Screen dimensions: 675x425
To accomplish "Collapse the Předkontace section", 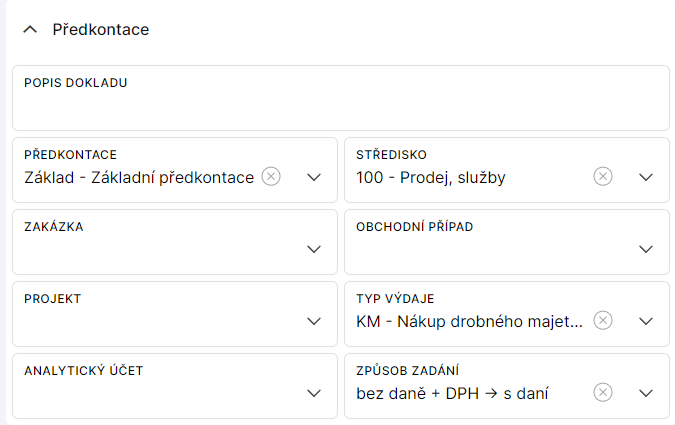I will (29, 30).
